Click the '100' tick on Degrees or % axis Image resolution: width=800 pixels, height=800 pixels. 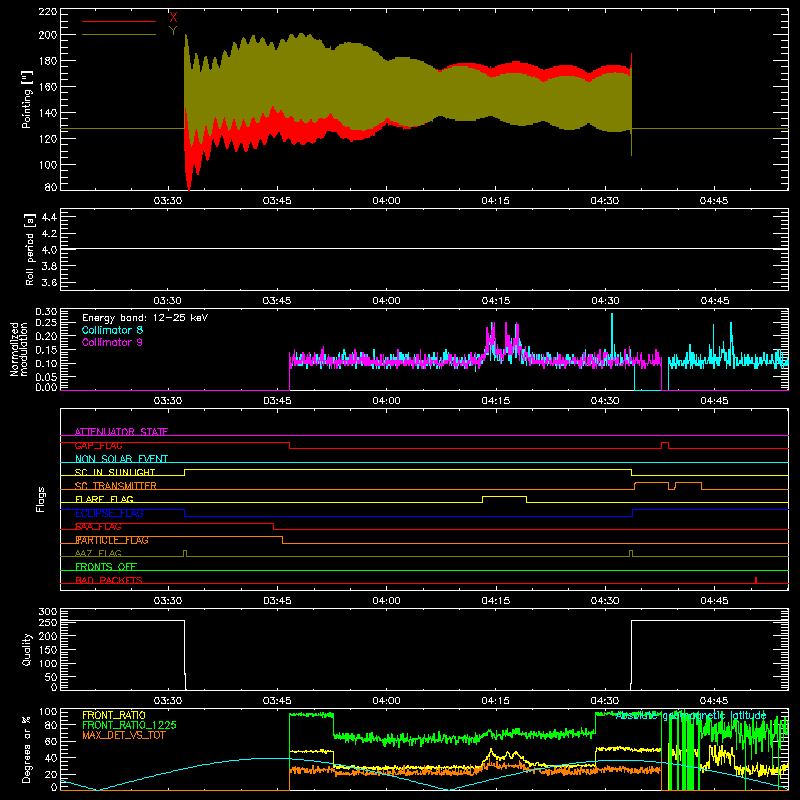48,712
